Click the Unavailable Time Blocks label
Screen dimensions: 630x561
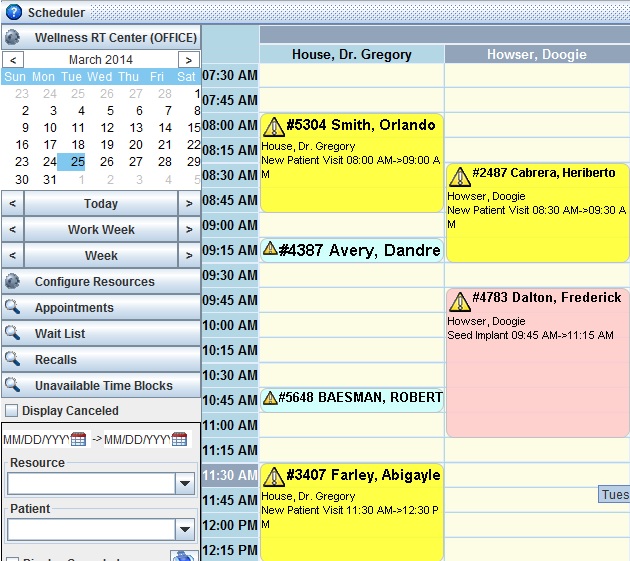(x=104, y=385)
